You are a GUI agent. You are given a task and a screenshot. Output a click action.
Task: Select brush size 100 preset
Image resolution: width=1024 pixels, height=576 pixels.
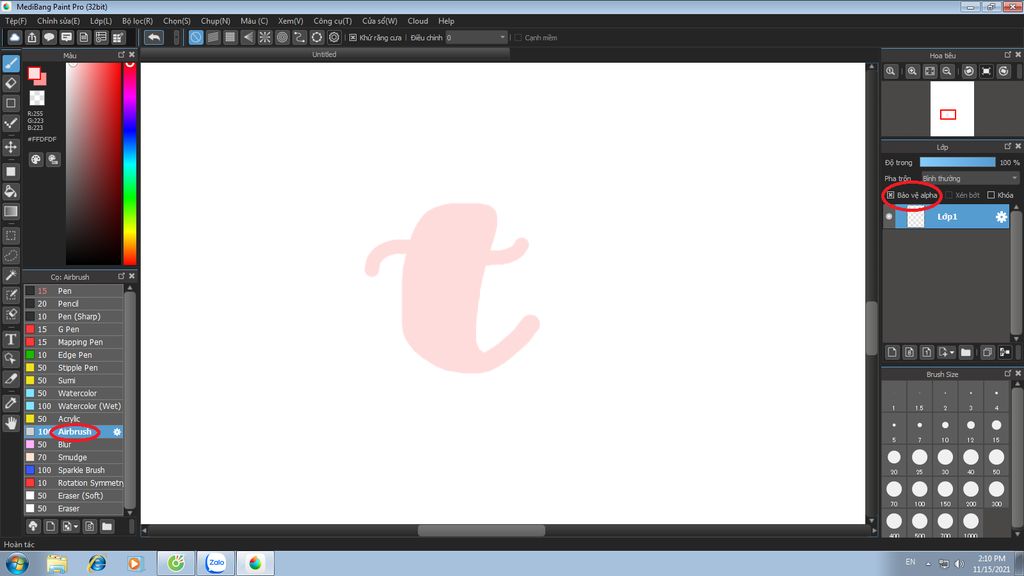point(920,490)
